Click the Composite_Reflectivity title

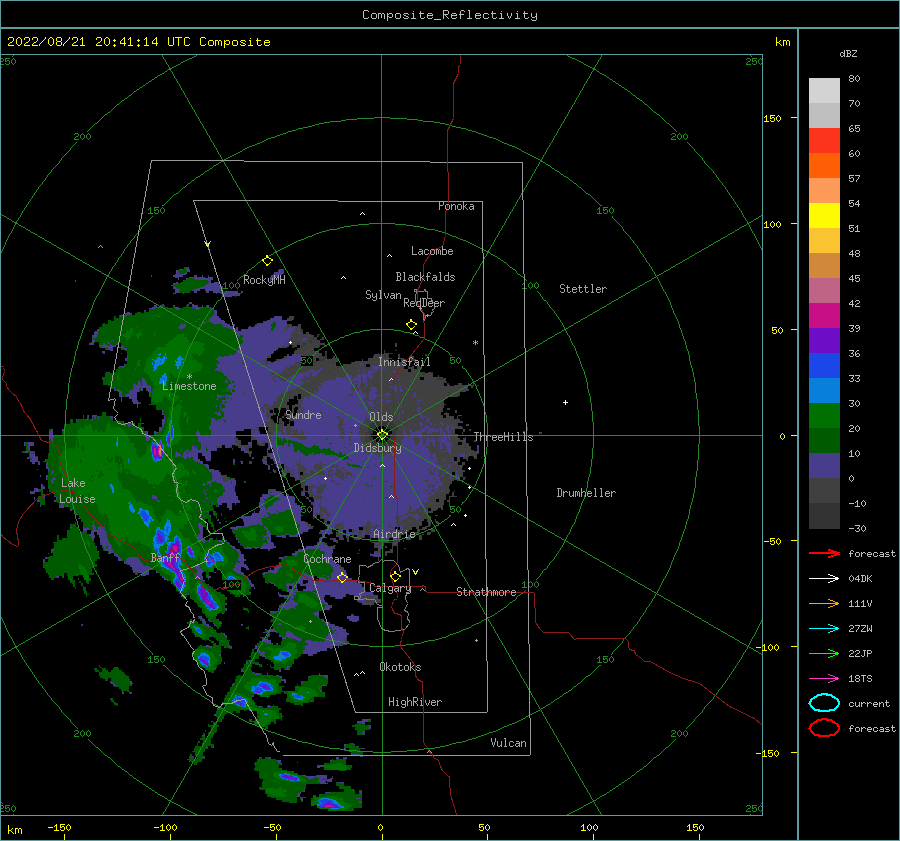[x=449, y=15]
